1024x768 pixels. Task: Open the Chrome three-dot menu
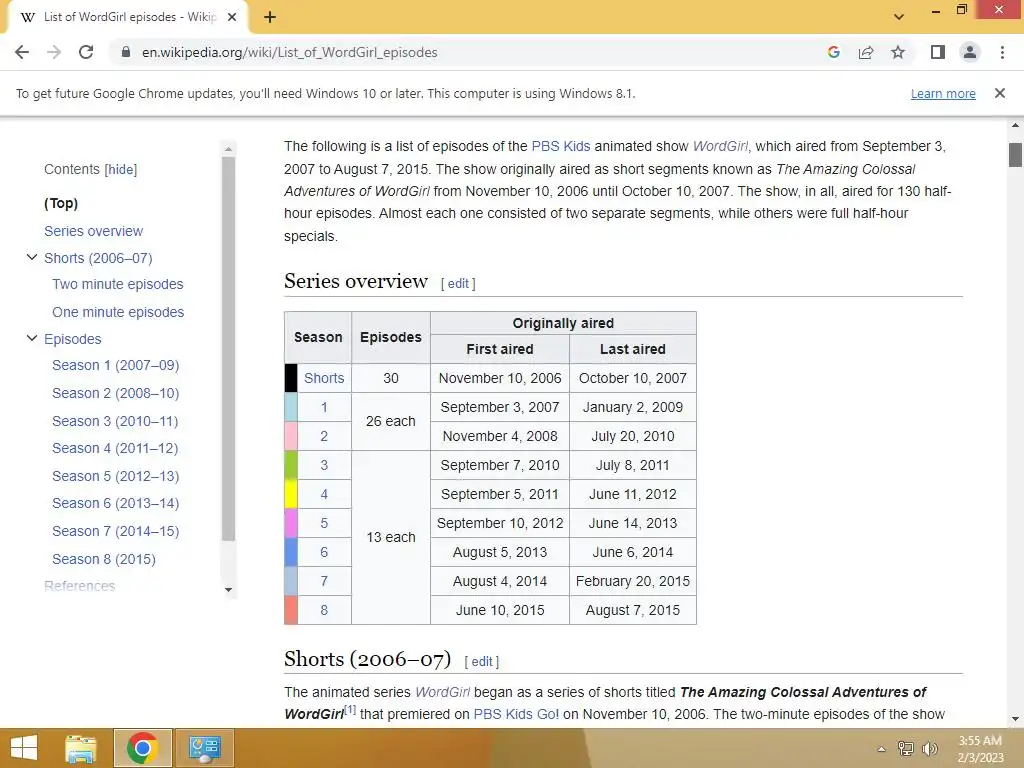click(1002, 52)
